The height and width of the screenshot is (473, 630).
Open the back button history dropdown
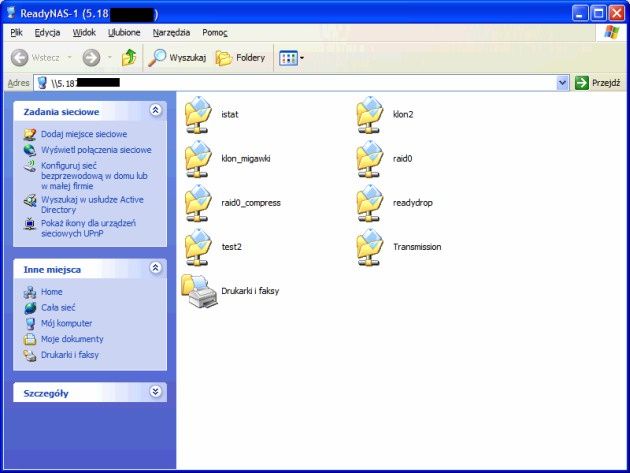point(70,58)
